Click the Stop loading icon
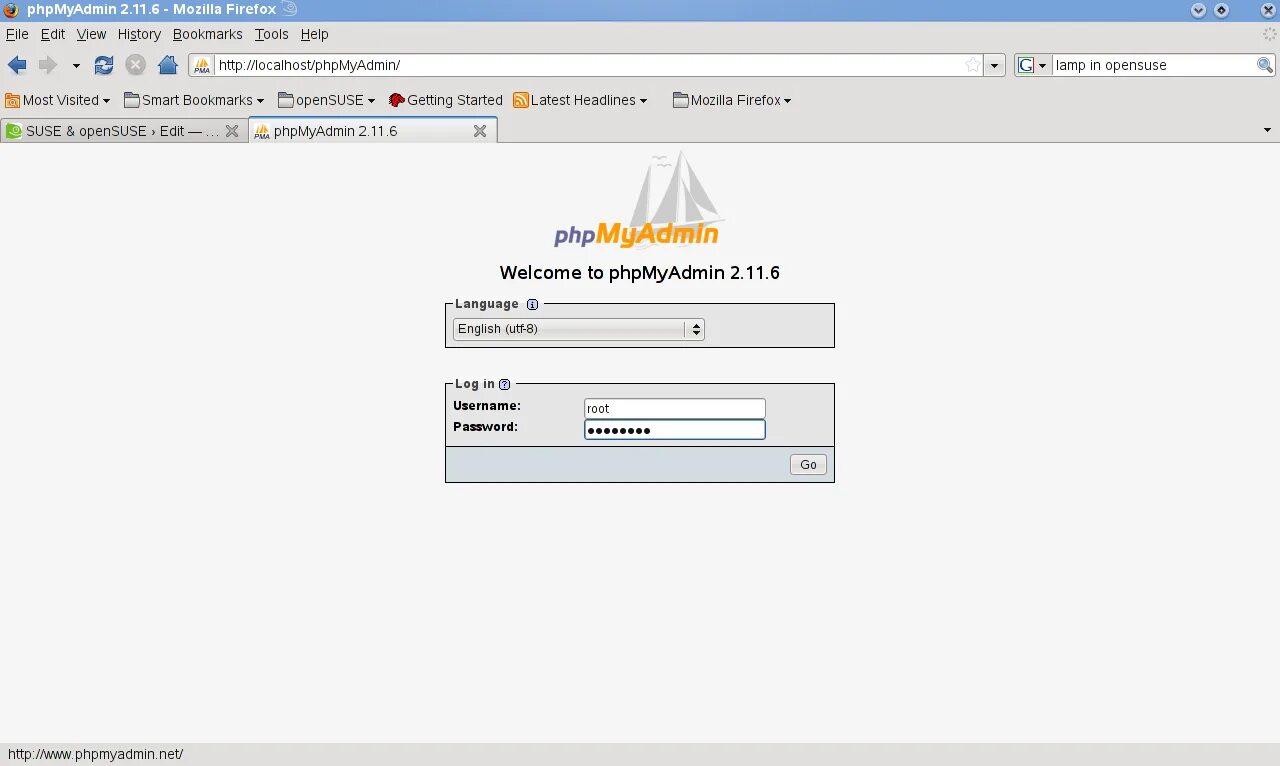This screenshot has height=766, width=1280. tap(135, 65)
